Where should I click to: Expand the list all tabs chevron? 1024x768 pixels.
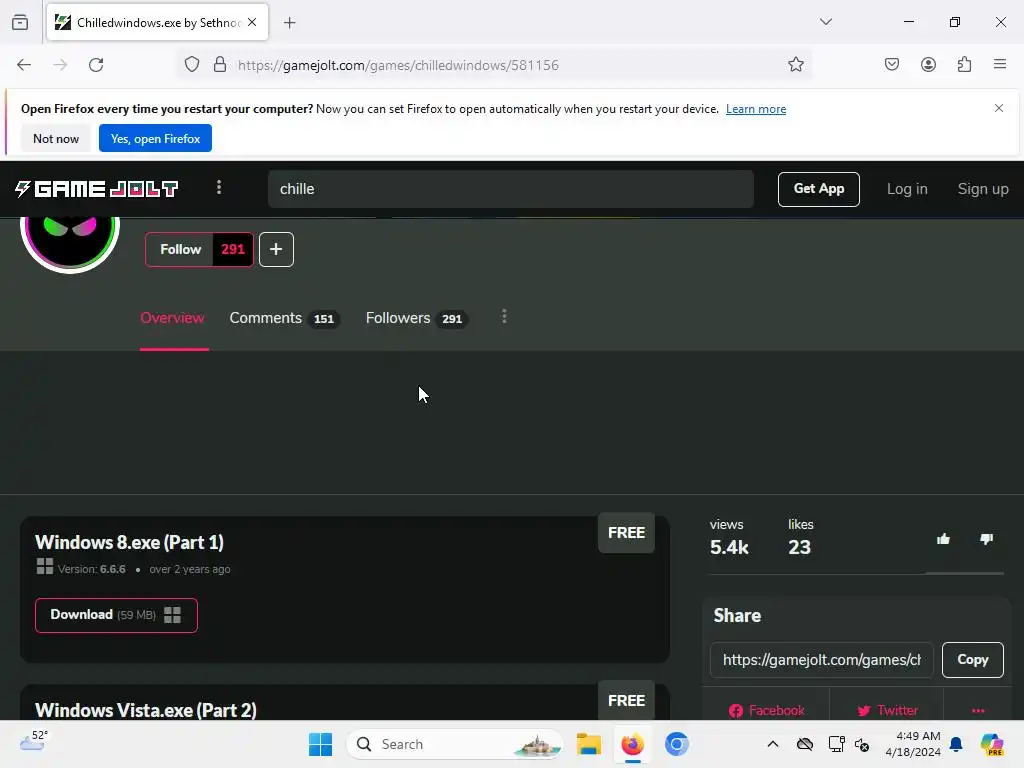[826, 22]
